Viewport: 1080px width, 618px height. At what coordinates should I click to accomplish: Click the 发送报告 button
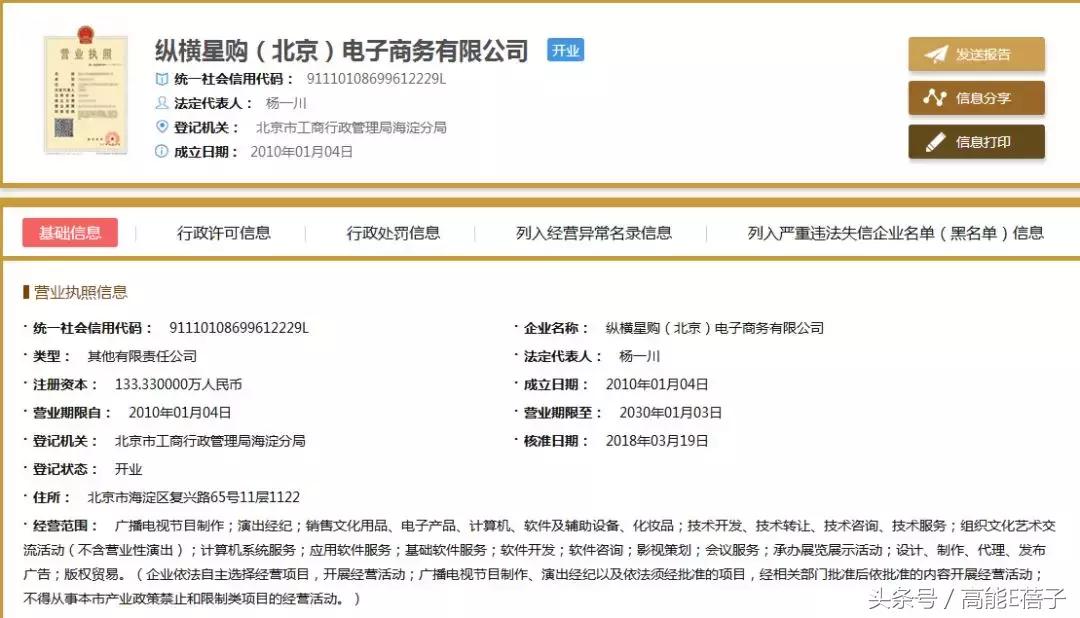point(976,55)
